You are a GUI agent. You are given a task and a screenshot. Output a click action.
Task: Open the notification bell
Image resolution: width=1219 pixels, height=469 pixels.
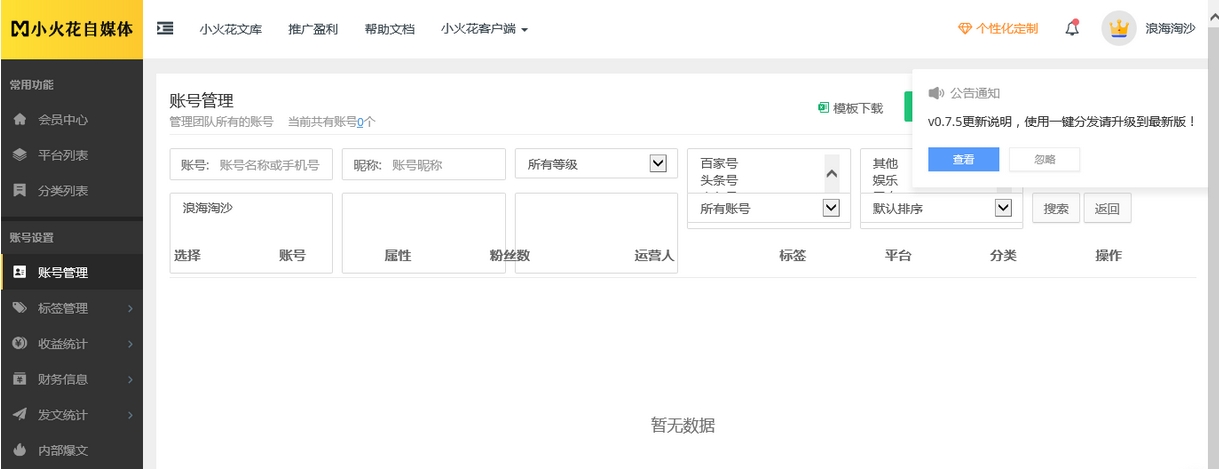(1072, 28)
